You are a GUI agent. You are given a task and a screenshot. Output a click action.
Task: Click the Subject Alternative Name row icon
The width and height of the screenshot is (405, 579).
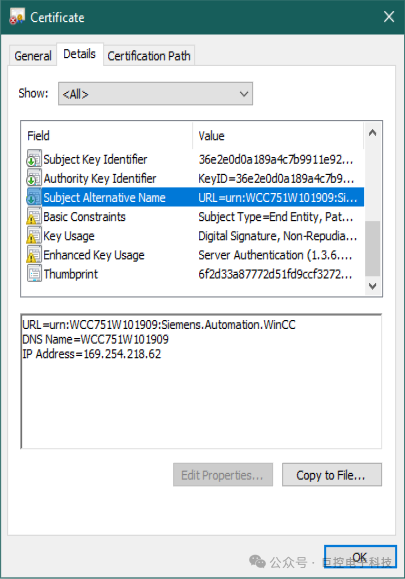coord(34,198)
